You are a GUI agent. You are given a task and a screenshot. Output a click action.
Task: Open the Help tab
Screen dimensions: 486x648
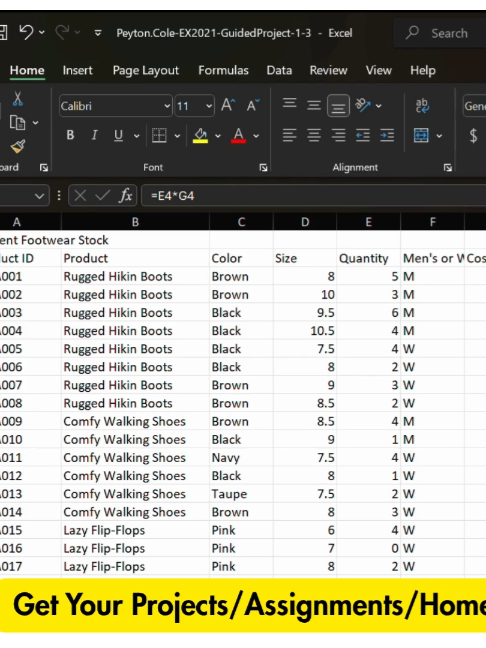pyautogui.click(x=423, y=70)
